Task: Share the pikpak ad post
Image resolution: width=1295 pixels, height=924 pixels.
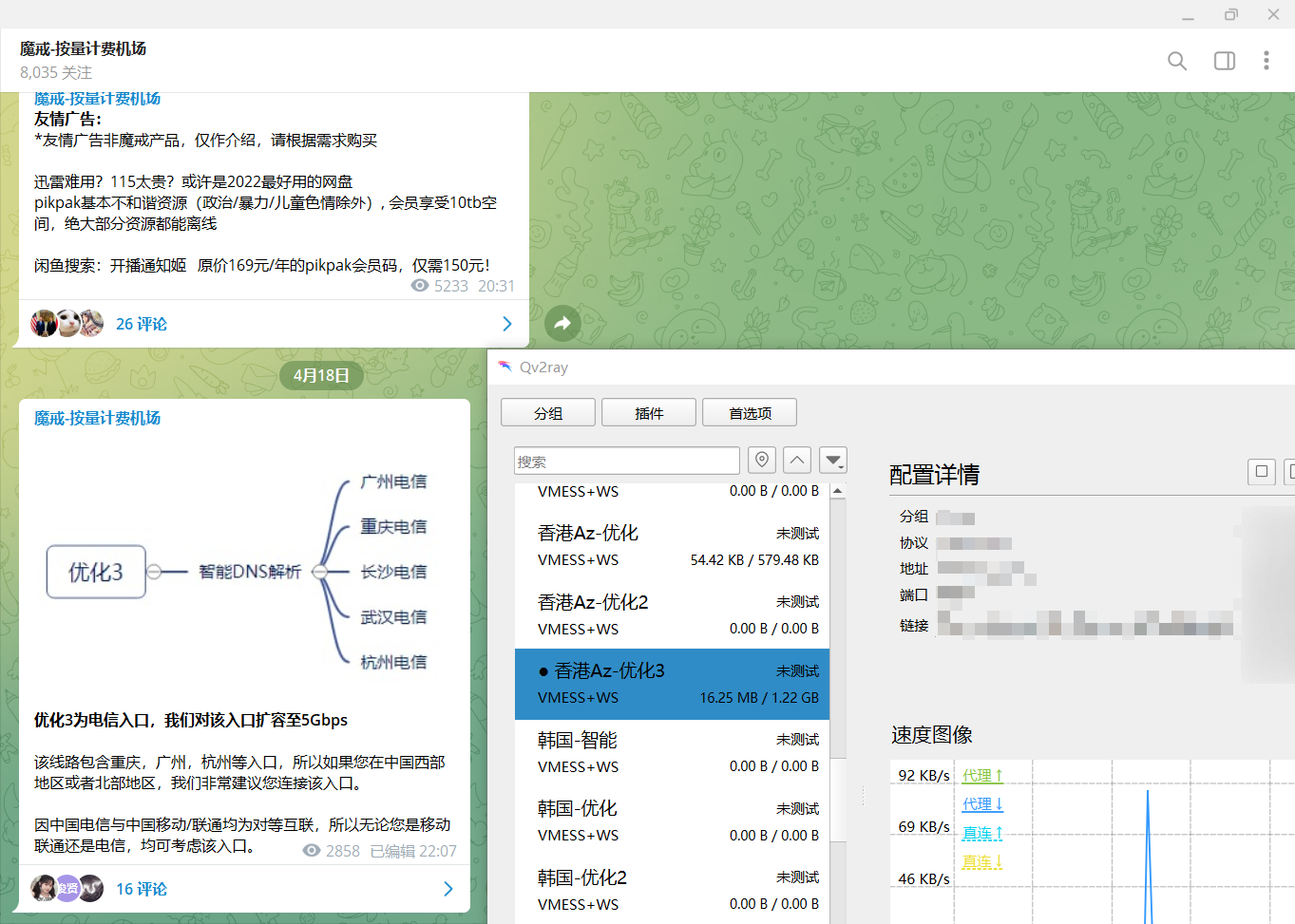Action: click(x=562, y=323)
